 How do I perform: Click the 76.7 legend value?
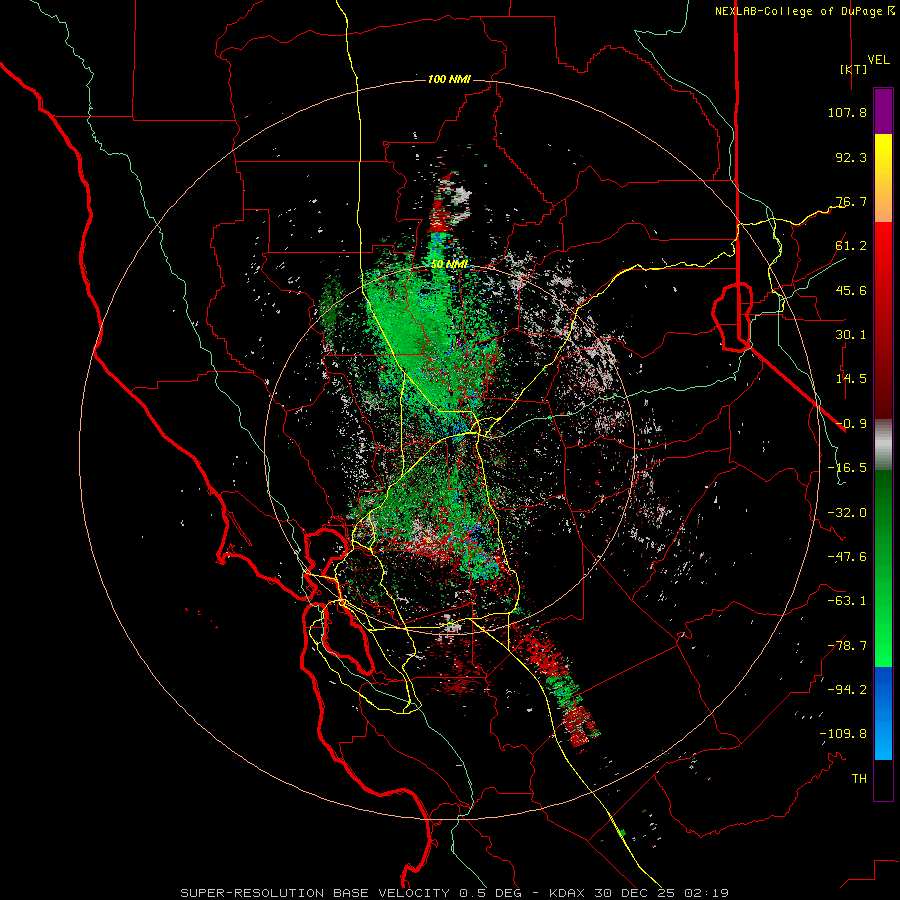(x=851, y=201)
